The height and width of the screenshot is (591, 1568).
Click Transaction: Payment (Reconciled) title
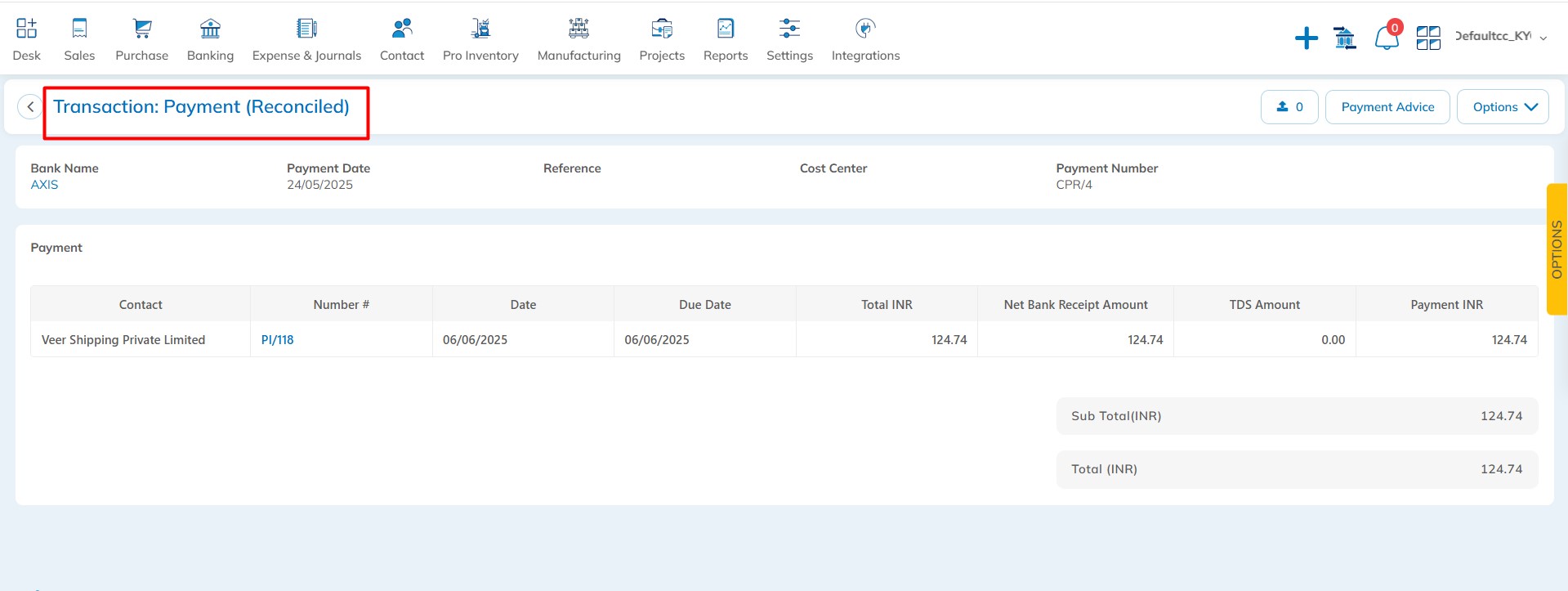[201, 107]
